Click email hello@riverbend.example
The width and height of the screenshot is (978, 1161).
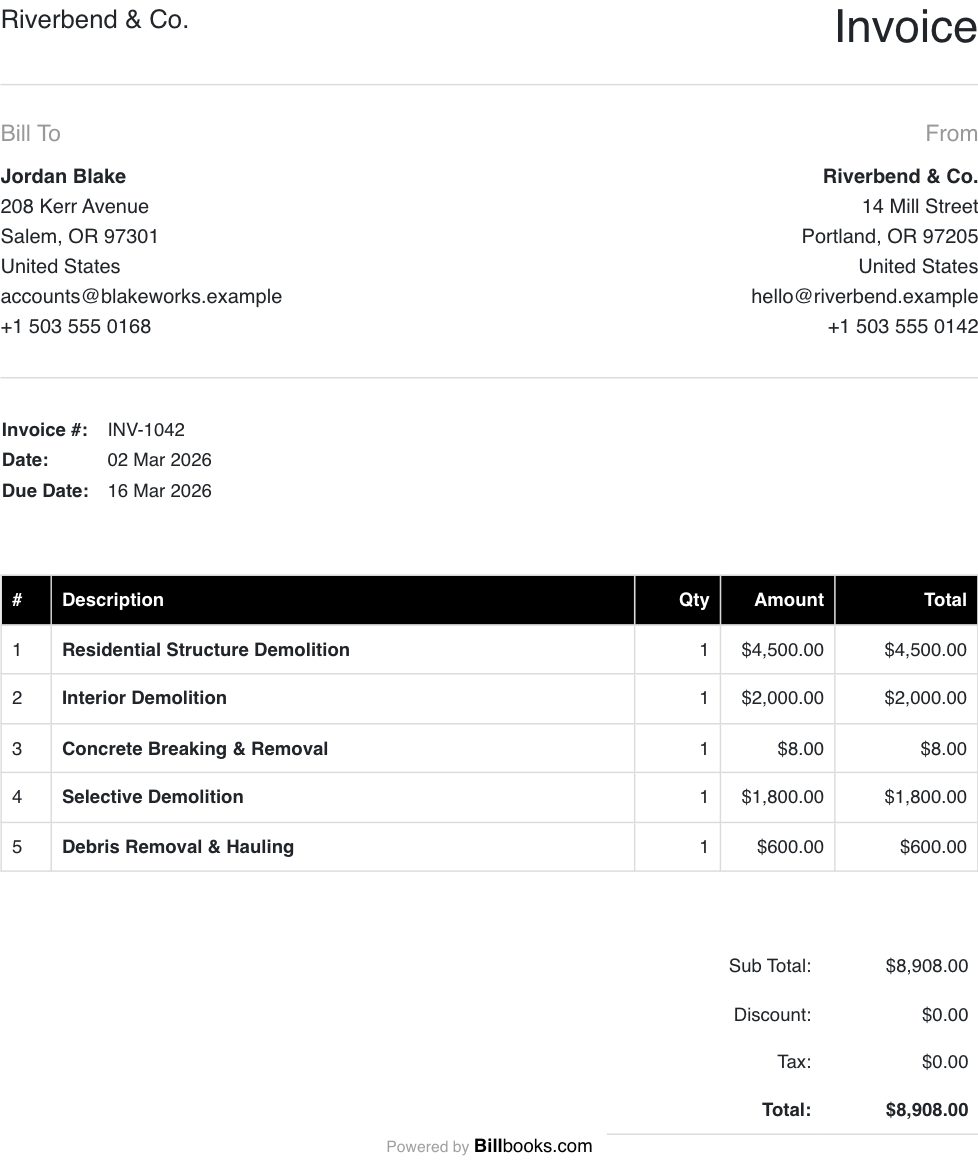coord(865,296)
